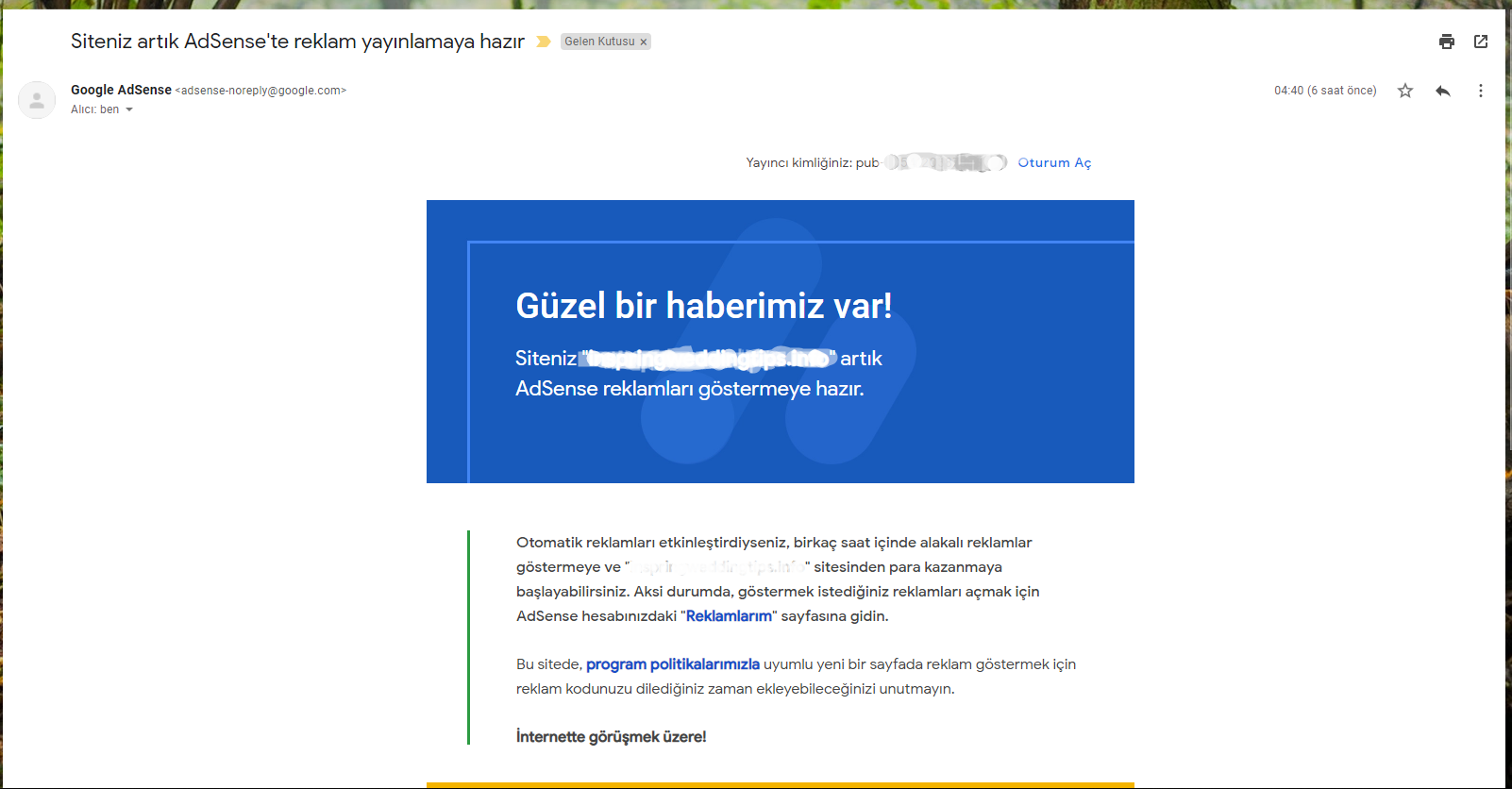Screen dimensions: 1512x789
Task: Open the Reklamlarım link
Action: tap(729, 616)
